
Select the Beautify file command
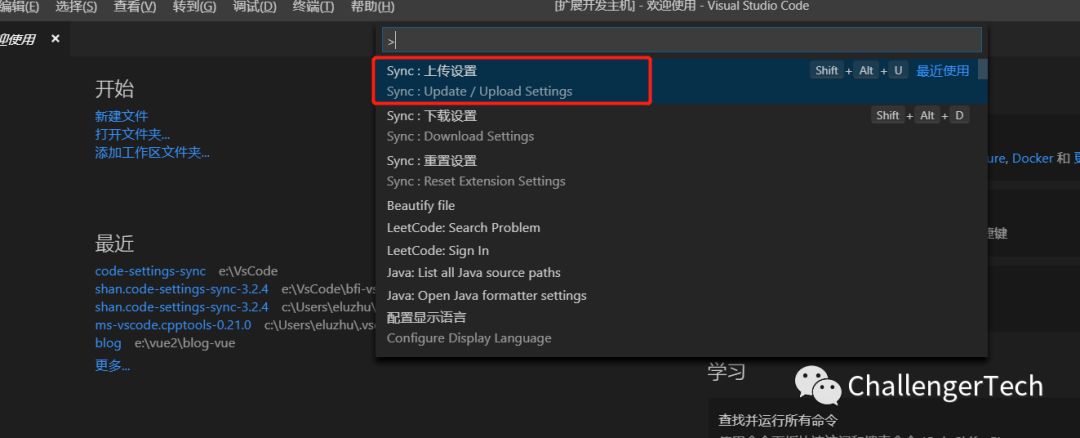coord(681,205)
